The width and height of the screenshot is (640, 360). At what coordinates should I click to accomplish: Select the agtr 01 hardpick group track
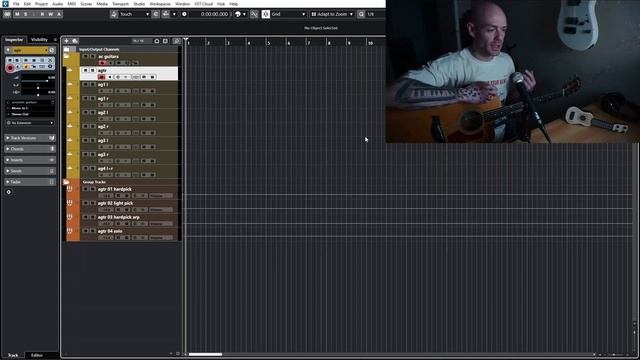[129, 192]
